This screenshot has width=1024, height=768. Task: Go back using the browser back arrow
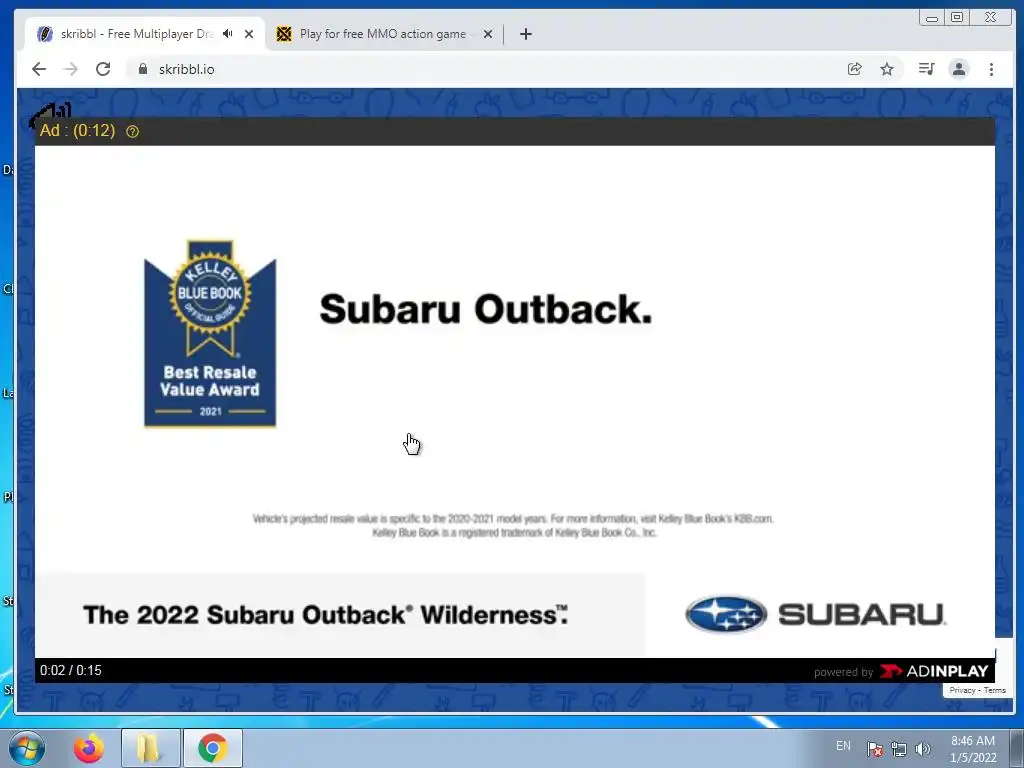[39, 69]
